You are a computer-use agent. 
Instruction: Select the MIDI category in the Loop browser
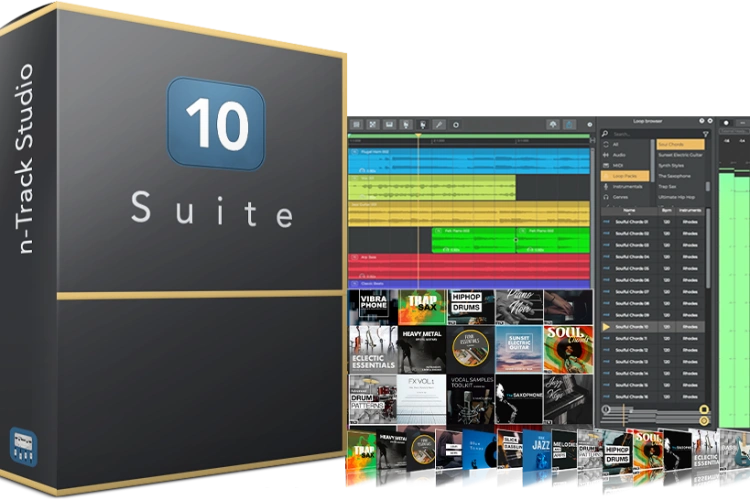625,166
